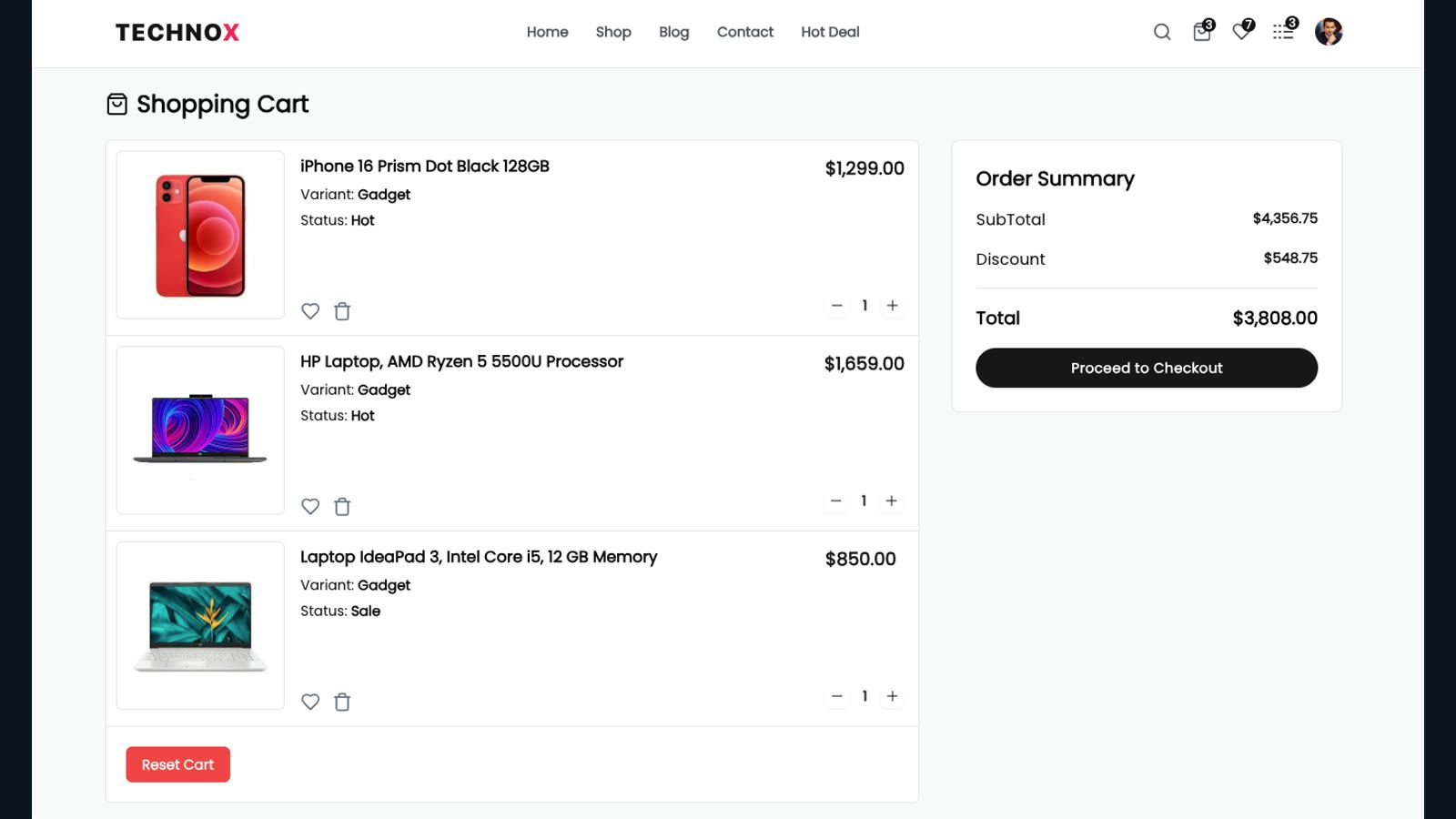Click the HP Laptop product thumbnail
The image size is (1456, 819).
pos(200,430)
